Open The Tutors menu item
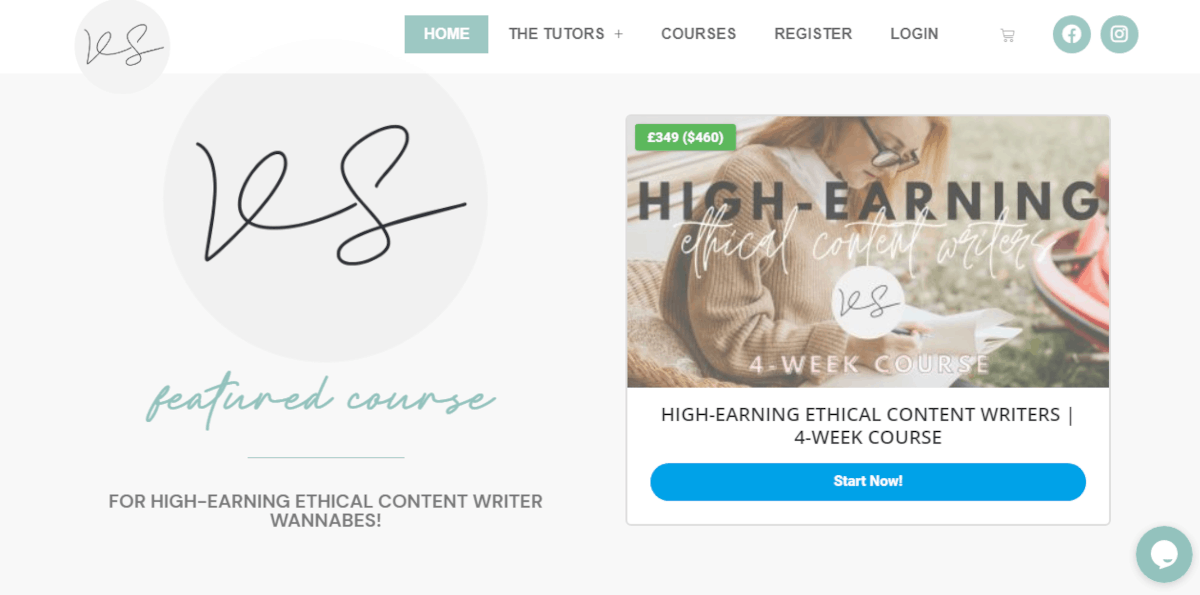The width and height of the screenshot is (1200, 595). click(x=556, y=34)
